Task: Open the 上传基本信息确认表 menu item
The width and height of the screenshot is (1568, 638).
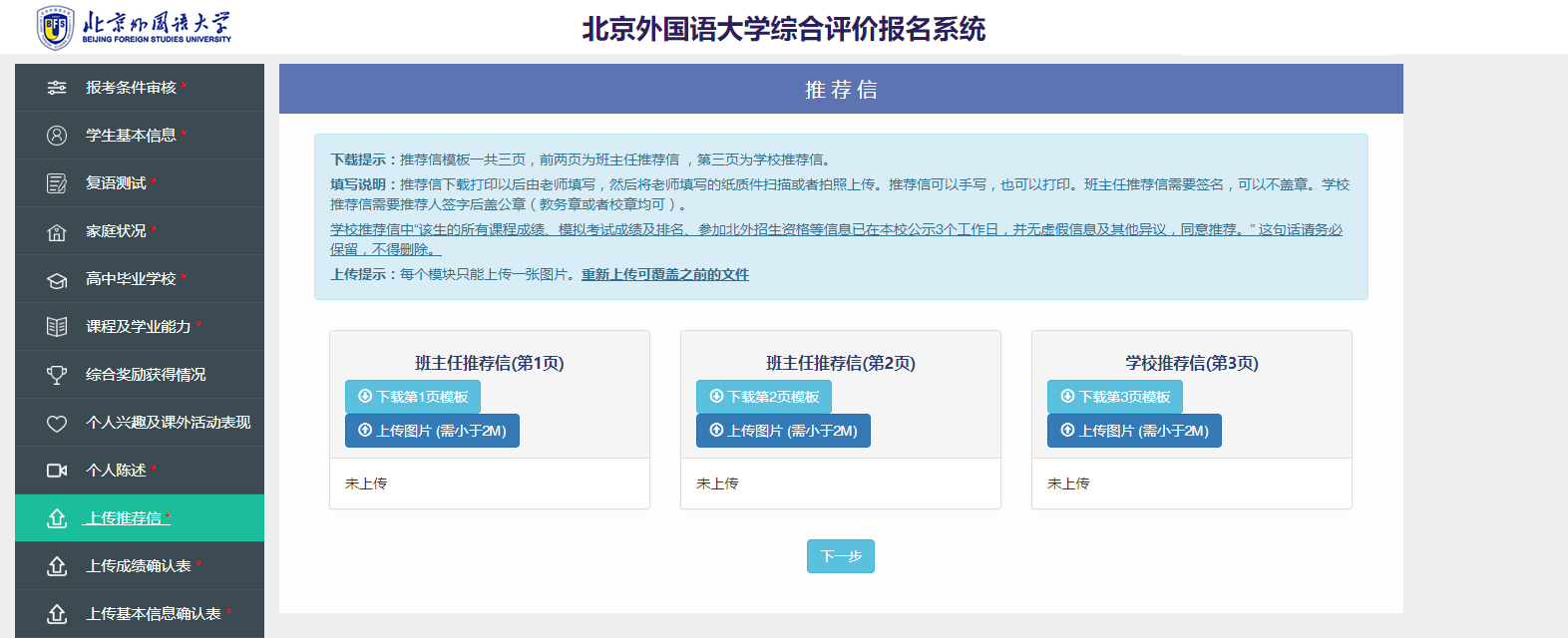Action: 140,614
